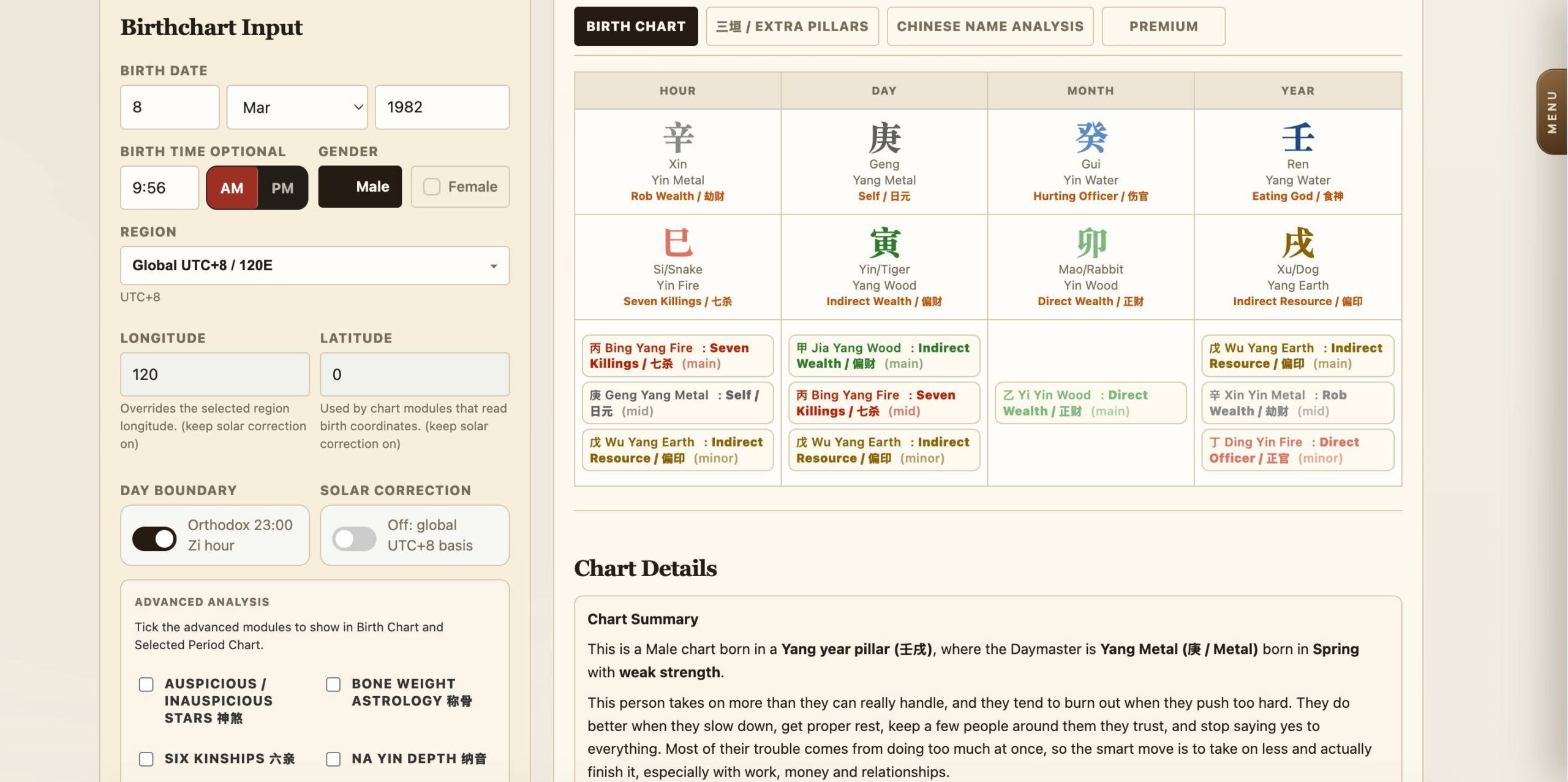Open the Region Global UTC+8 / 120E dropdown
The image size is (1568, 782).
point(315,265)
